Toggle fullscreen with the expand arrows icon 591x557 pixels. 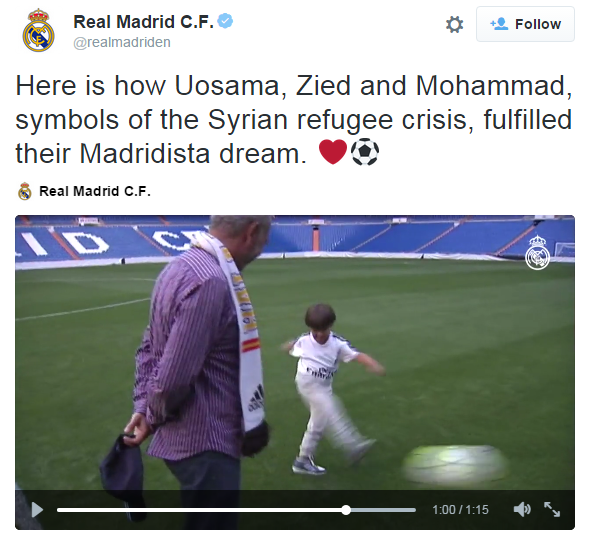pos(552,510)
